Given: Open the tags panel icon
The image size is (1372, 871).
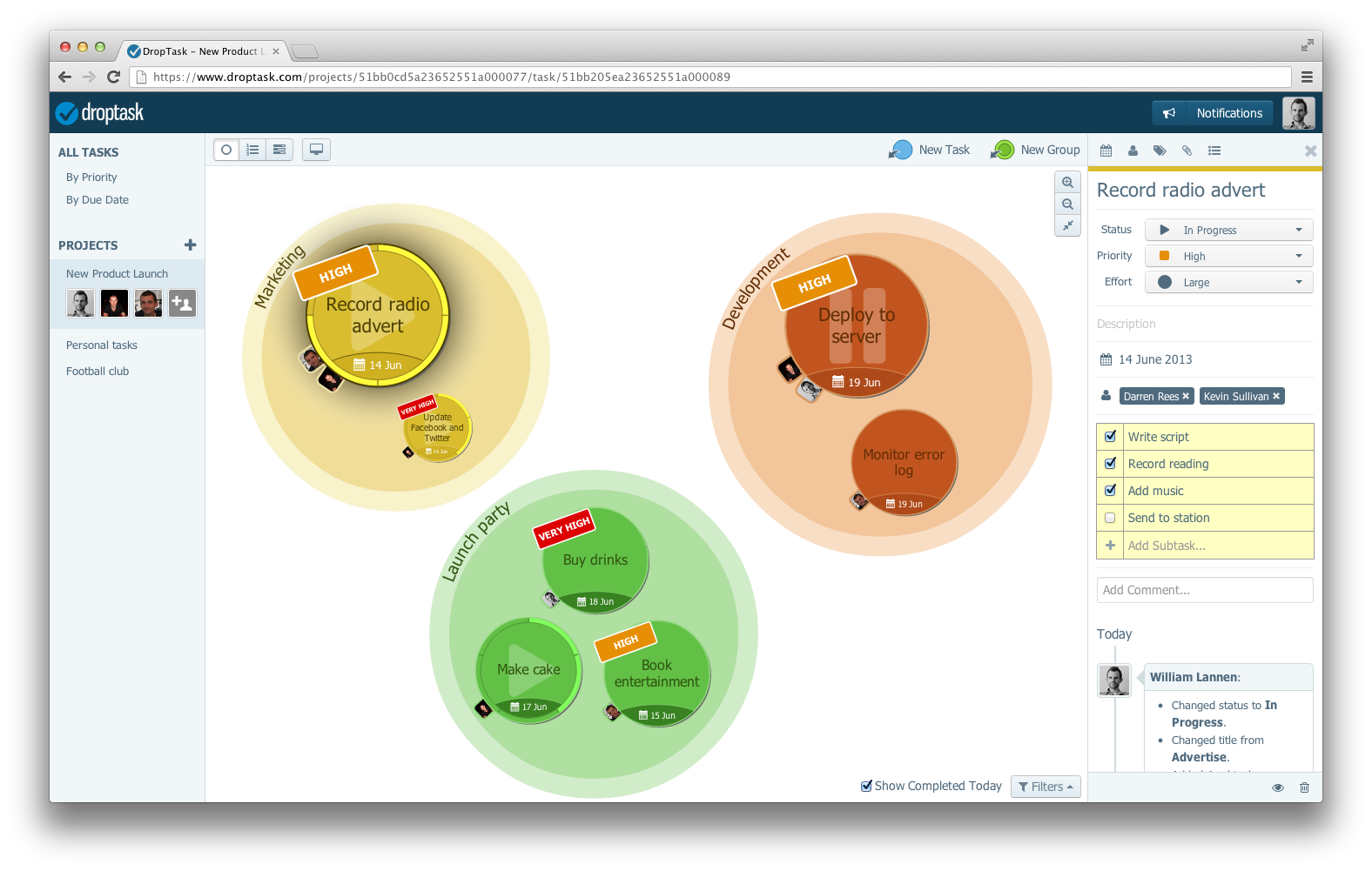Looking at the screenshot, I should tap(1160, 151).
